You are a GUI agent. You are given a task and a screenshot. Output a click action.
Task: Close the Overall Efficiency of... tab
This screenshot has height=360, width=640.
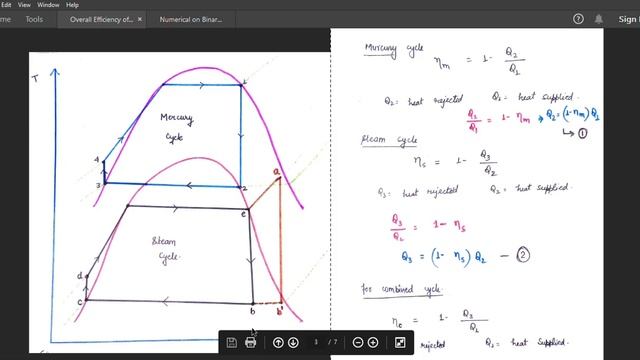tap(140, 19)
